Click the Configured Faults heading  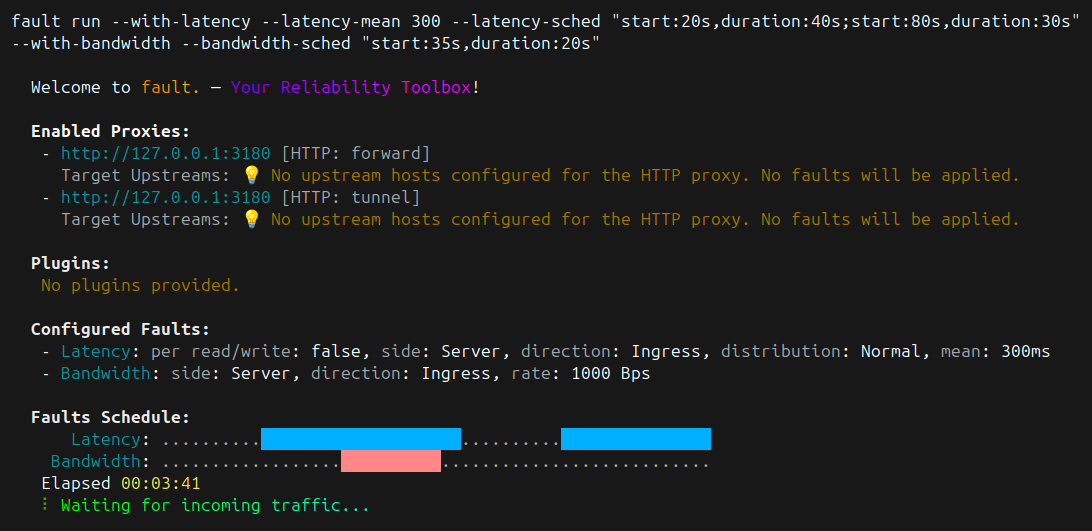(x=120, y=329)
